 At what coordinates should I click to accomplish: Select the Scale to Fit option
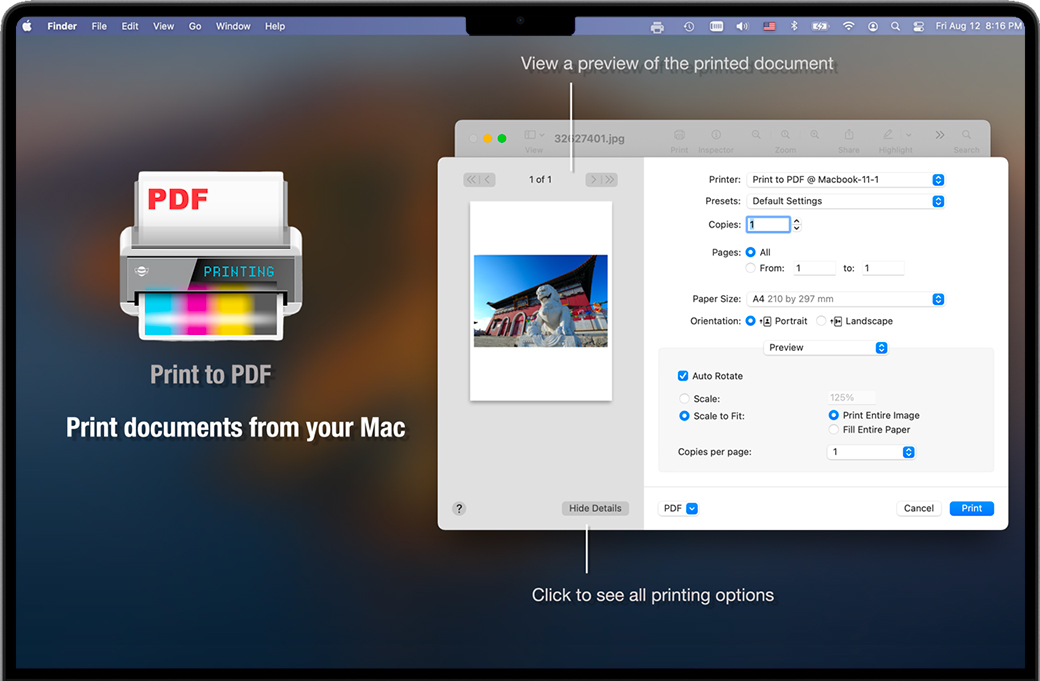(x=684, y=416)
